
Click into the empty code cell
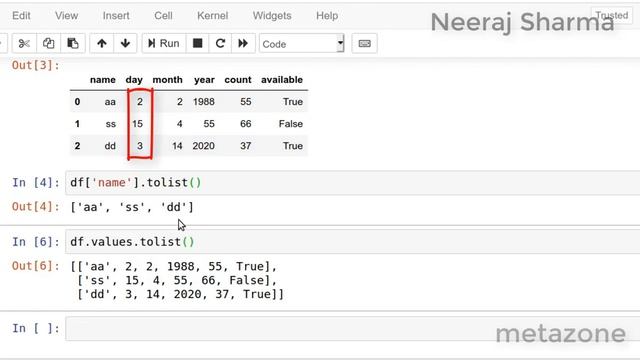(x=353, y=329)
